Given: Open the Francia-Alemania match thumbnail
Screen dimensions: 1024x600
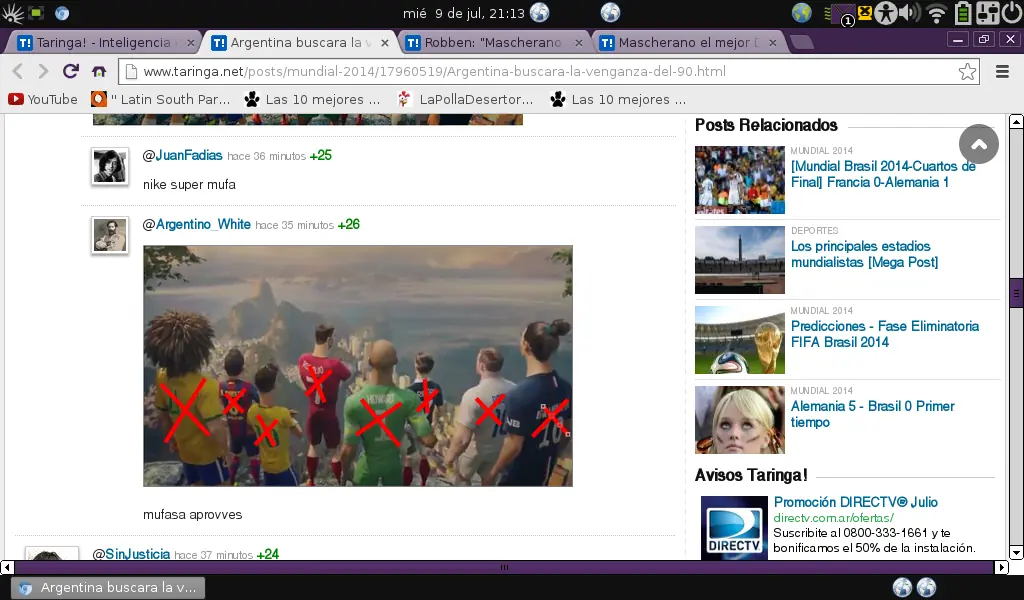Looking at the screenshot, I should [x=740, y=180].
